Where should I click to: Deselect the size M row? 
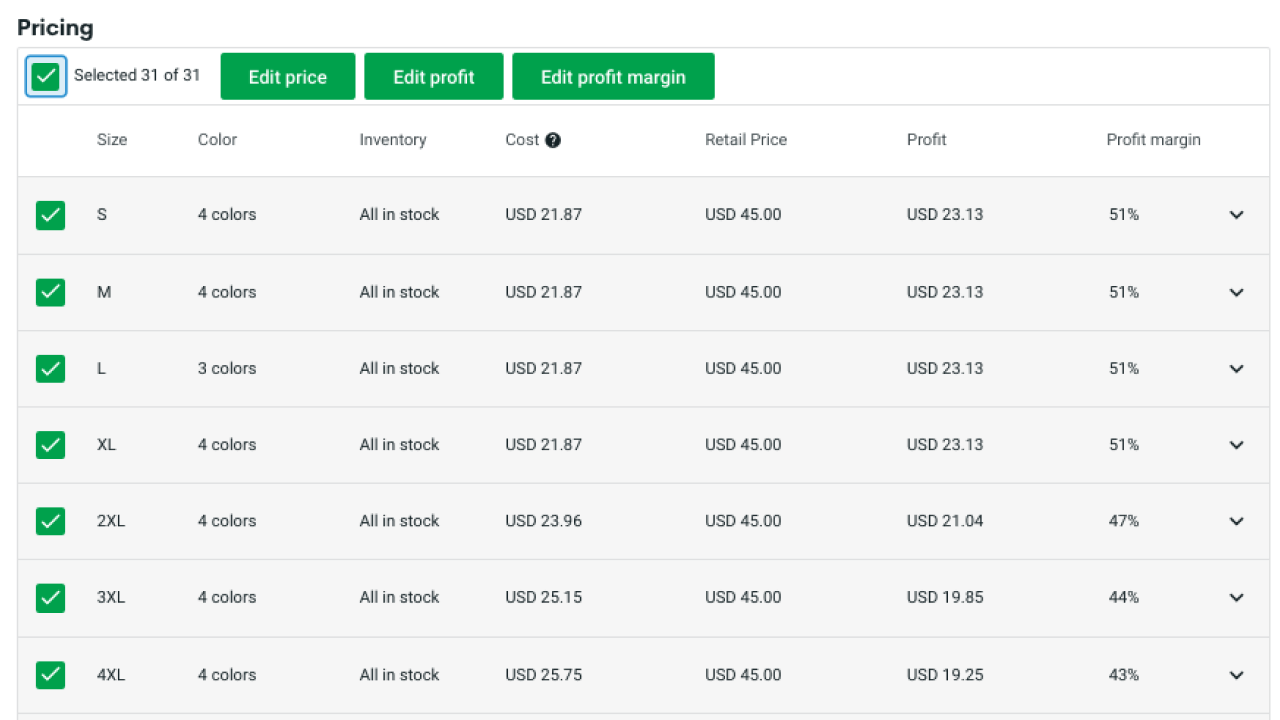50,291
